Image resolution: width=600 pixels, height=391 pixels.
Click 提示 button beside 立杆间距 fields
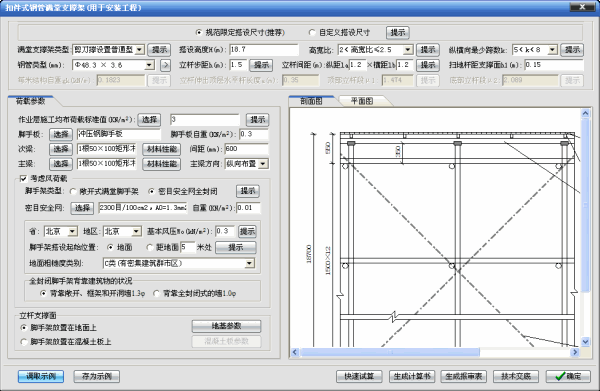click(x=428, y=65)
